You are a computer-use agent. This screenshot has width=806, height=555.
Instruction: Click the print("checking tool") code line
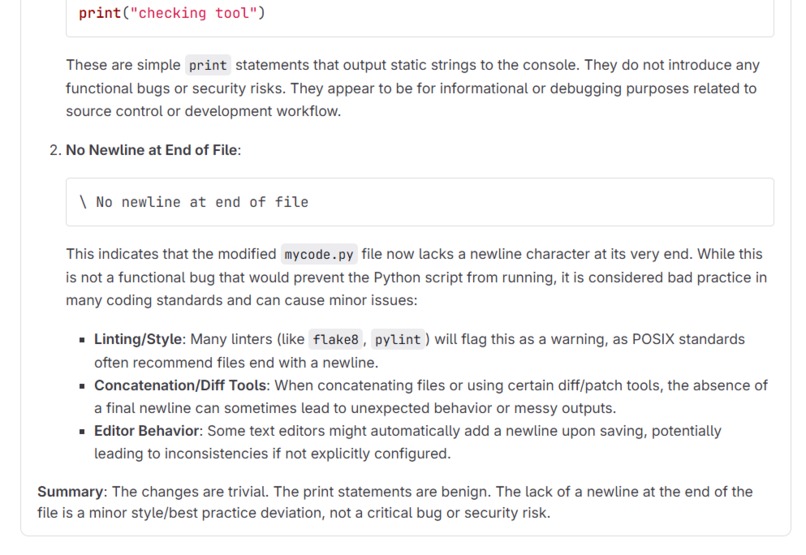coord(172,14)
